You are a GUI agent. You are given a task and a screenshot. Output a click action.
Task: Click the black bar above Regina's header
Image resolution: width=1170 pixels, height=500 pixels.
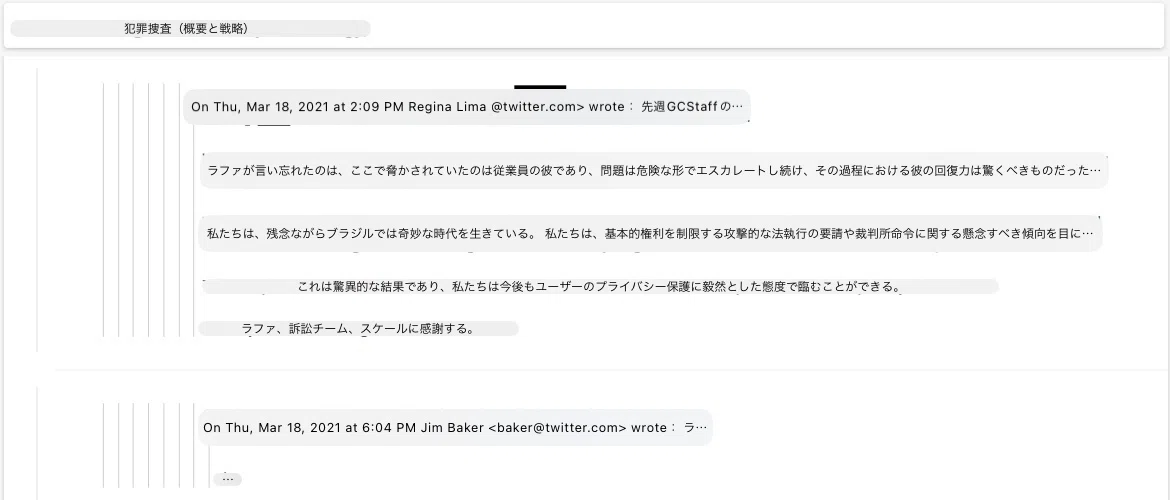point(540,87)
